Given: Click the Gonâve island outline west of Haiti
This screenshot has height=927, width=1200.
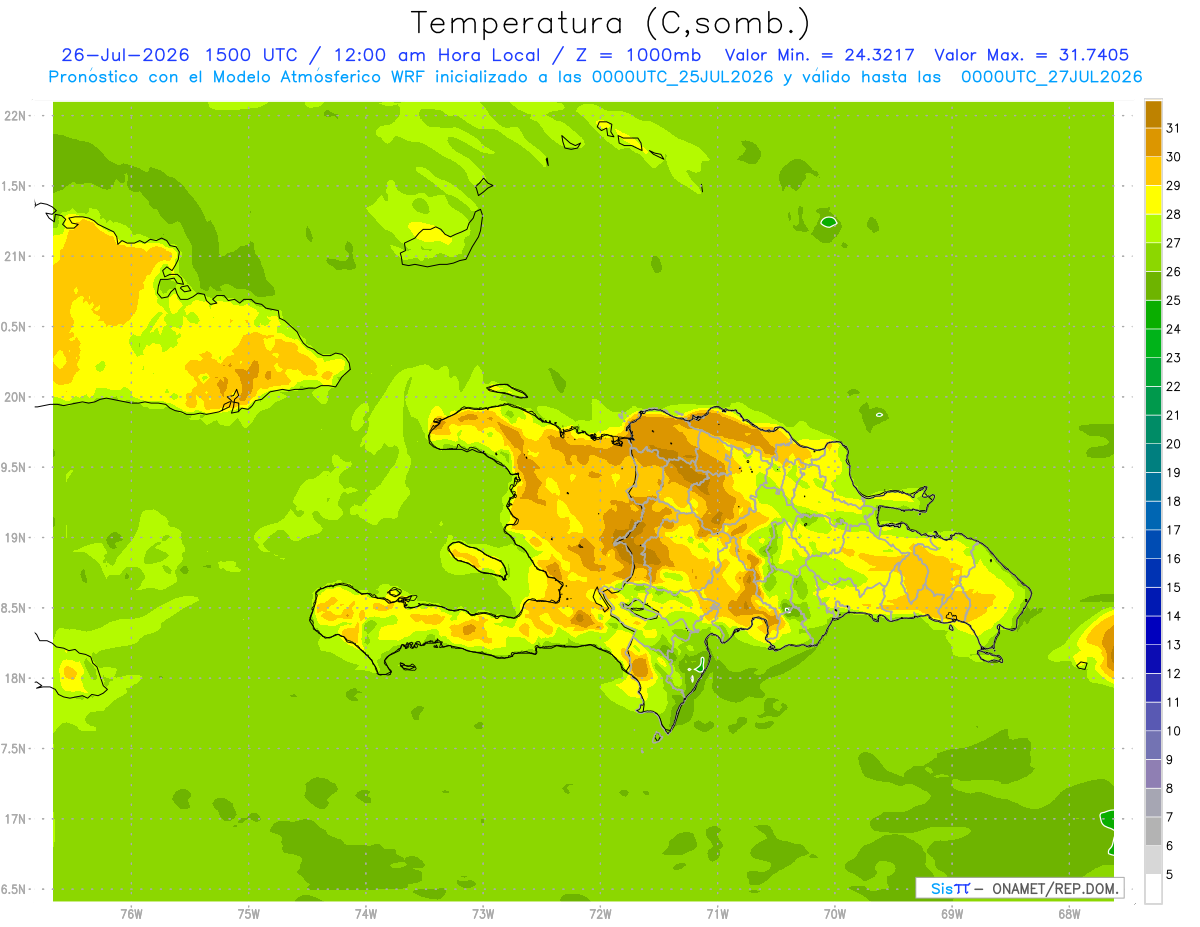Looking at the screenshot, I should [x=477, y=558].
